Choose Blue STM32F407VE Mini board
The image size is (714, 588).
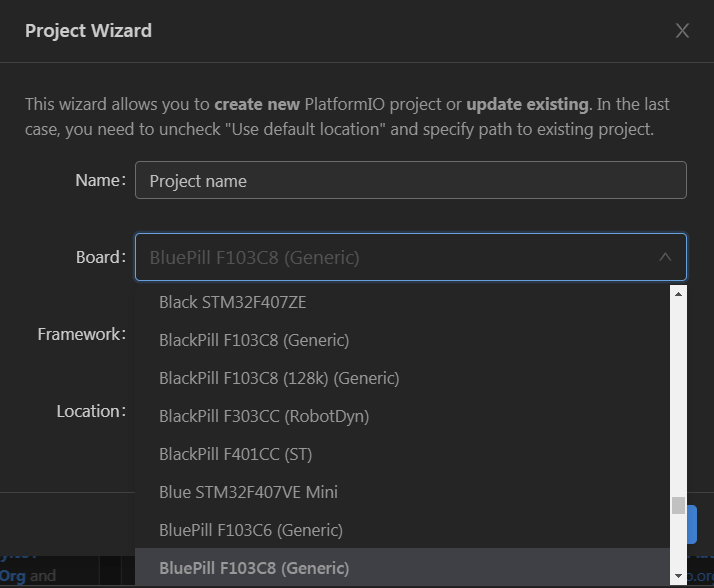402,492
